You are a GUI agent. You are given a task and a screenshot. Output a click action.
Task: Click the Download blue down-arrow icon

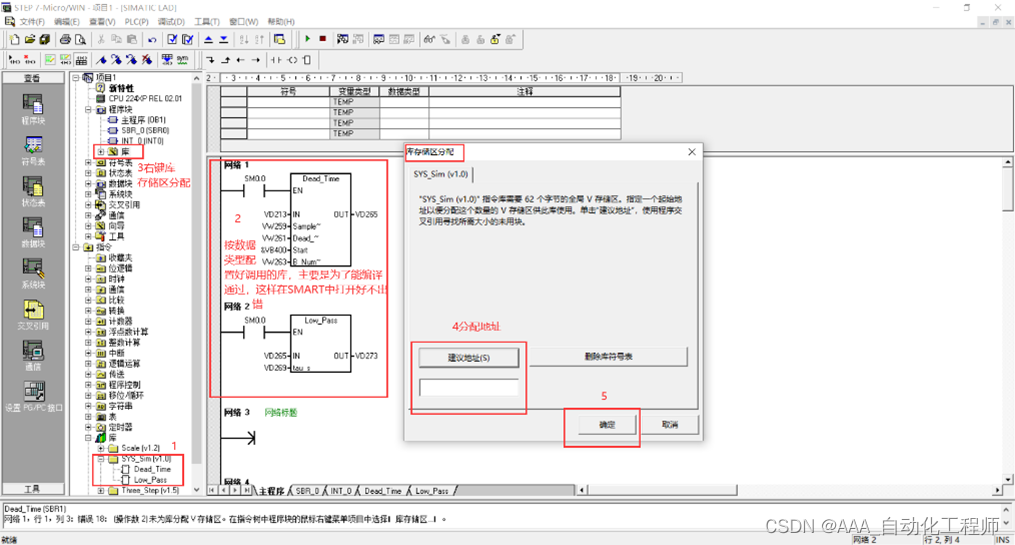pyautogui.click(x=224, y=39)
